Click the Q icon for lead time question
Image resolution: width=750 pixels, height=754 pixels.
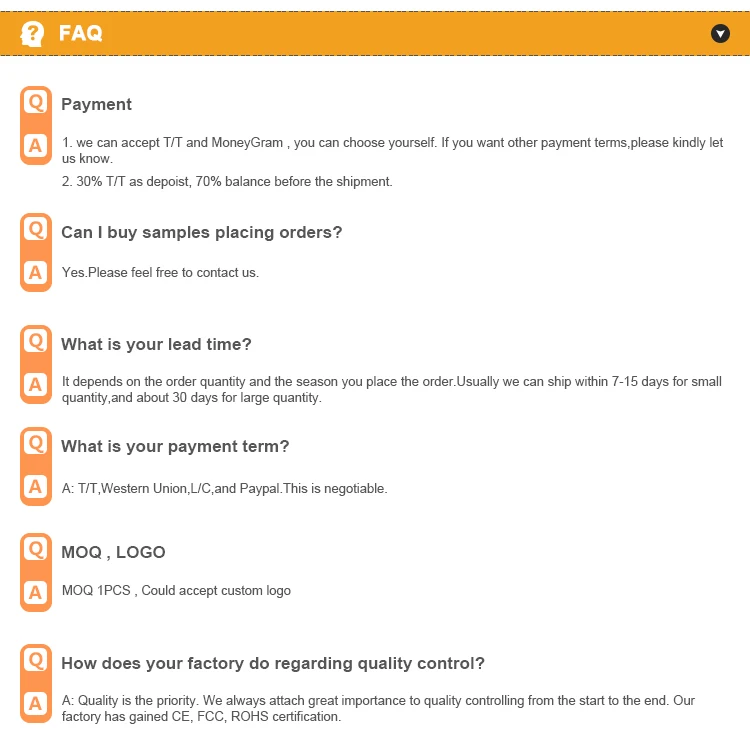[36, 341]
